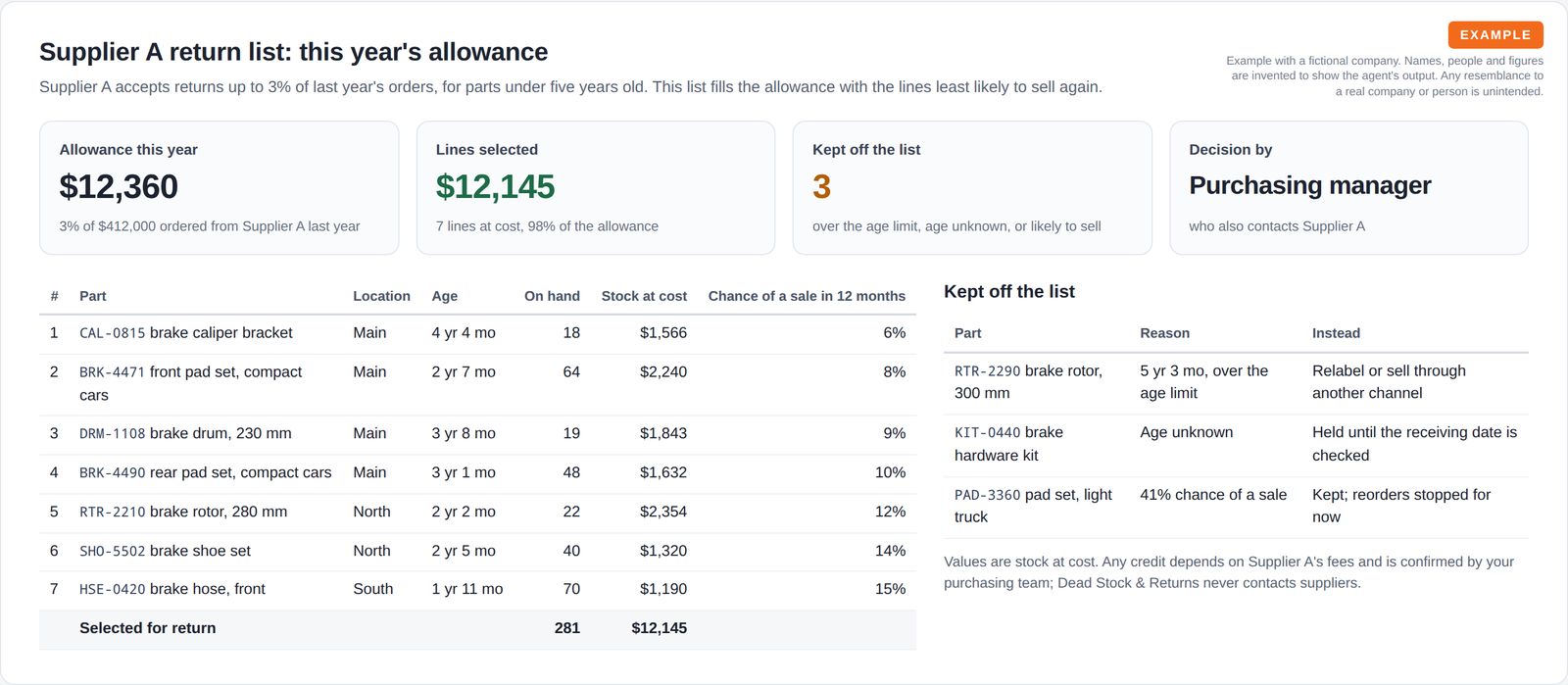Click "Held until the receiving date is checked"
The height and width of the screenshot is (685, 1568).
coord(1414,444)
